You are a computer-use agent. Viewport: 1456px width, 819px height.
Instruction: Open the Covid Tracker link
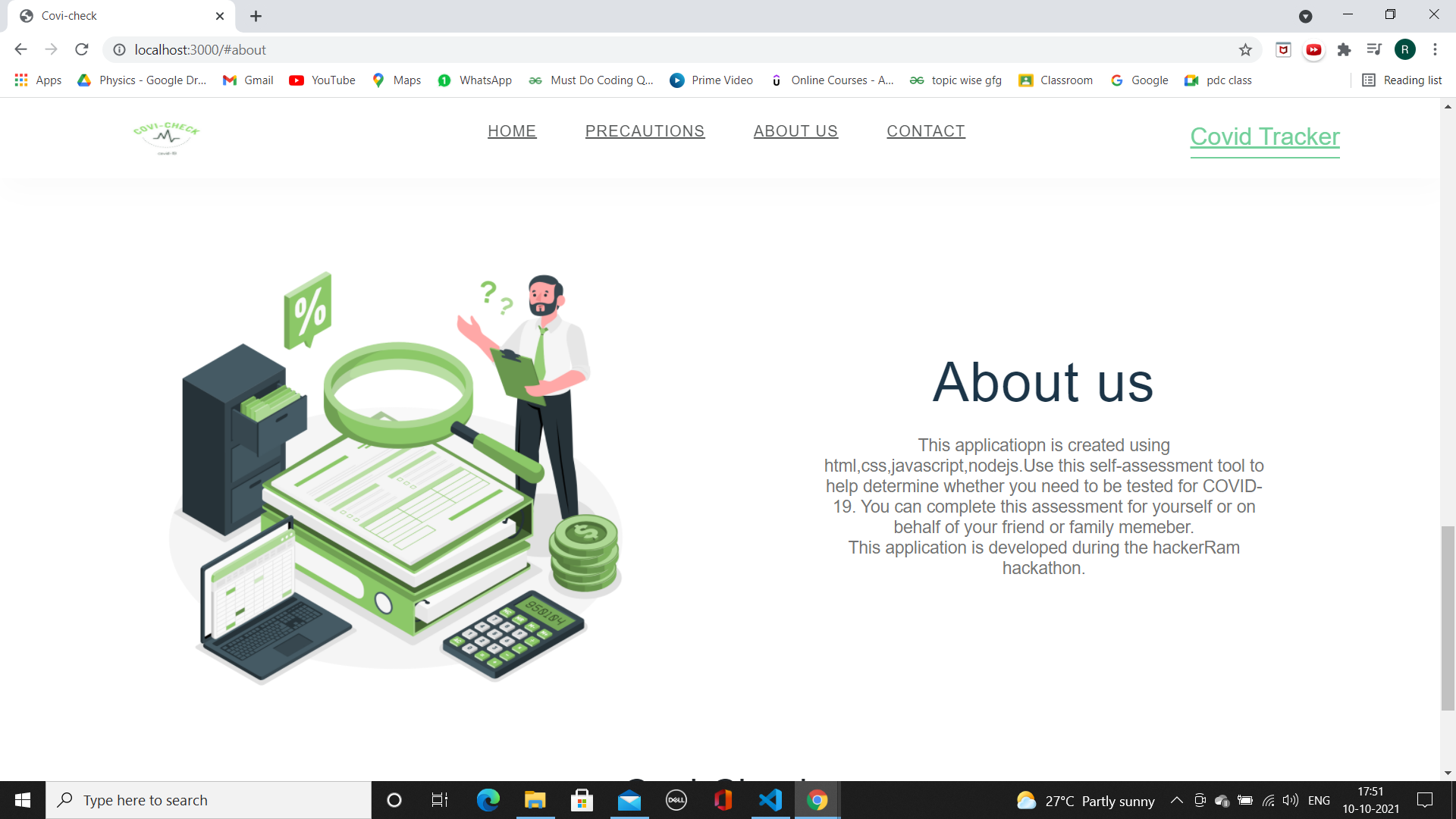[x=1264, y=137]
